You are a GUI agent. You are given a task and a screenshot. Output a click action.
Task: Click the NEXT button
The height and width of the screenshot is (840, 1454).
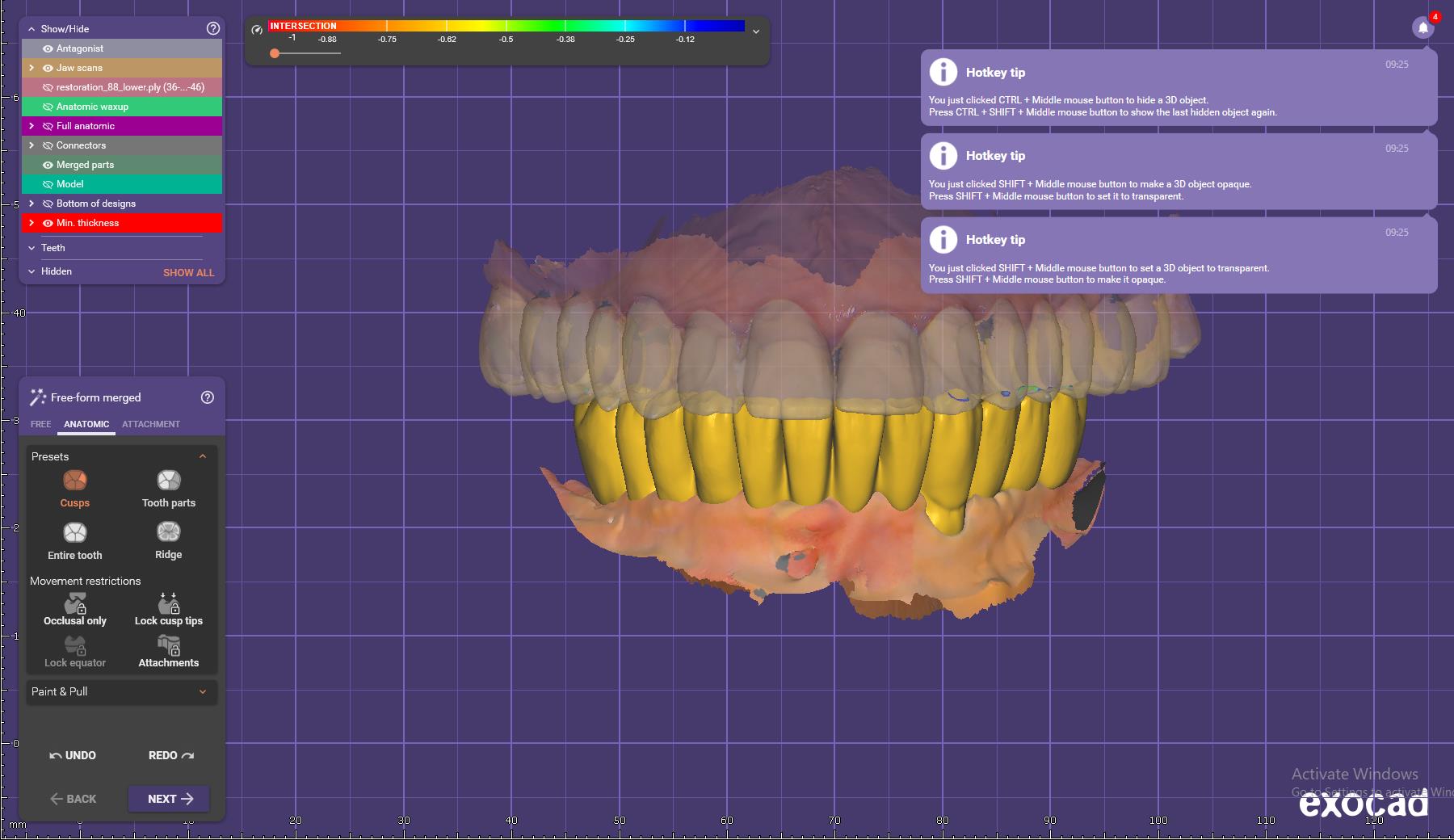click(x=169, y=799)
